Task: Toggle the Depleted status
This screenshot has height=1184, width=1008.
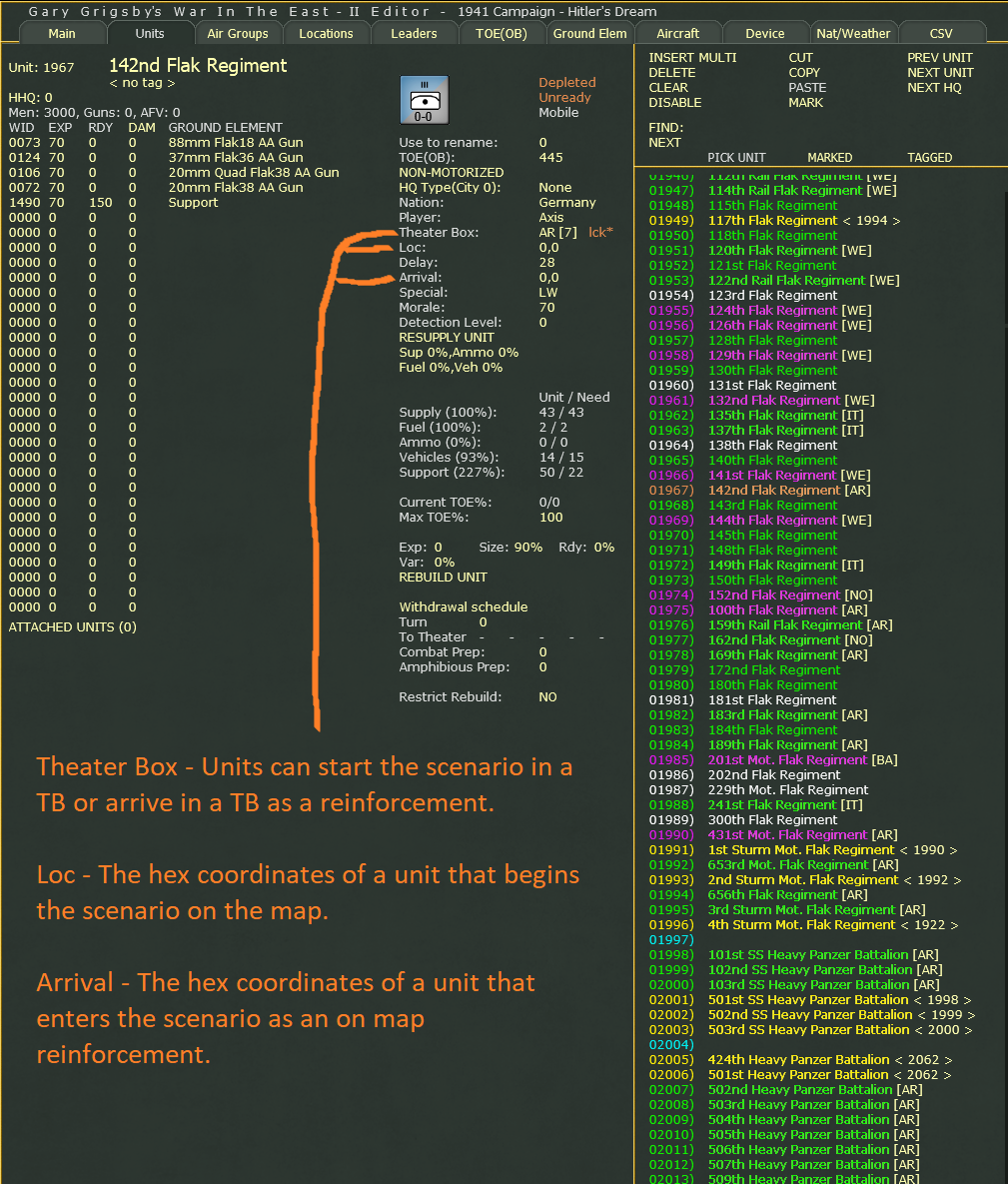Action: 567,82
